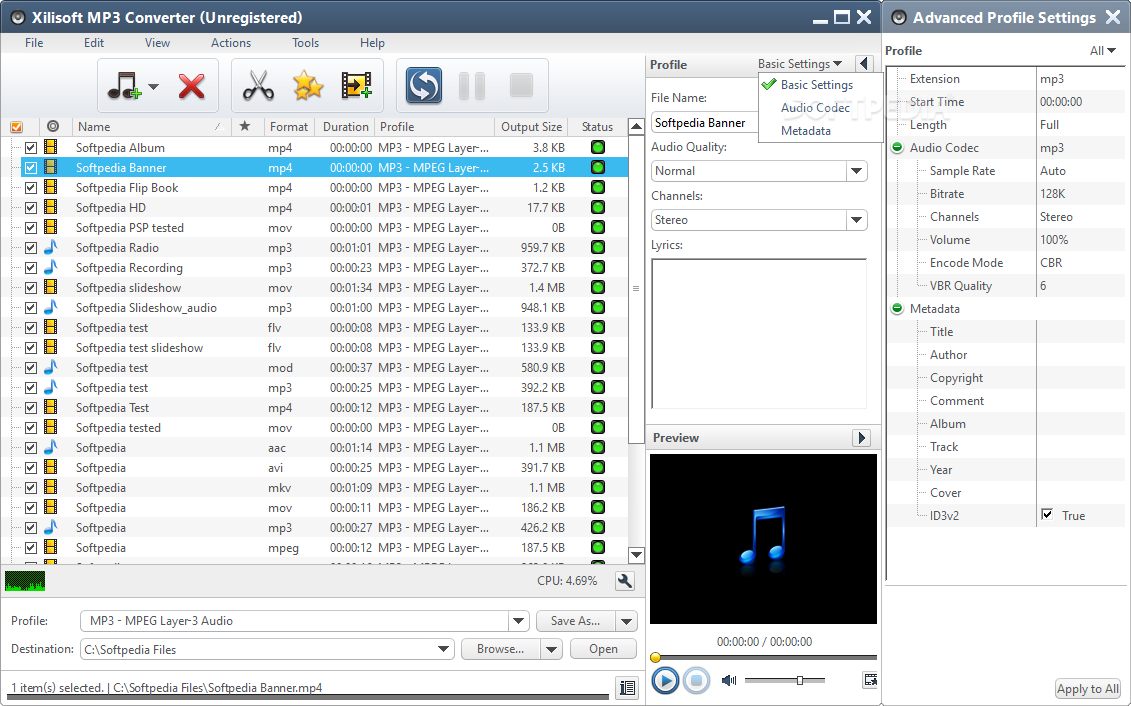The image size is (1131, 706).
Task: Click the Lyrics text area
Action: [x=759, y=334]
